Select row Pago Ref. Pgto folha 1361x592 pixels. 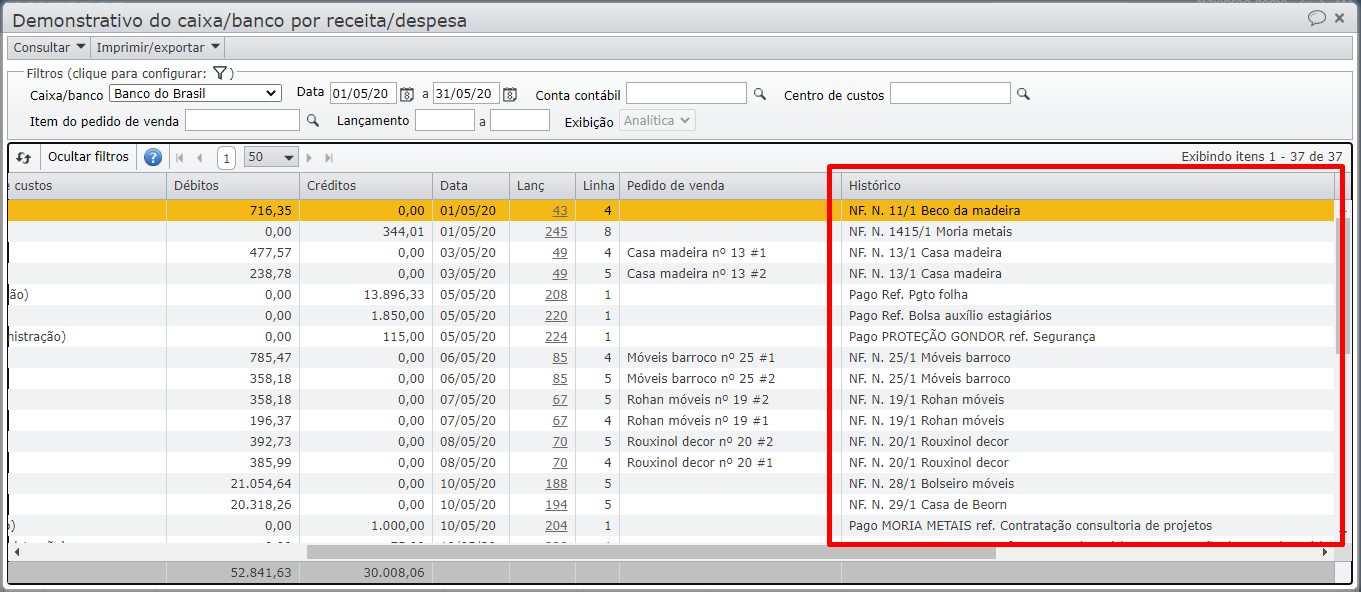672,295
